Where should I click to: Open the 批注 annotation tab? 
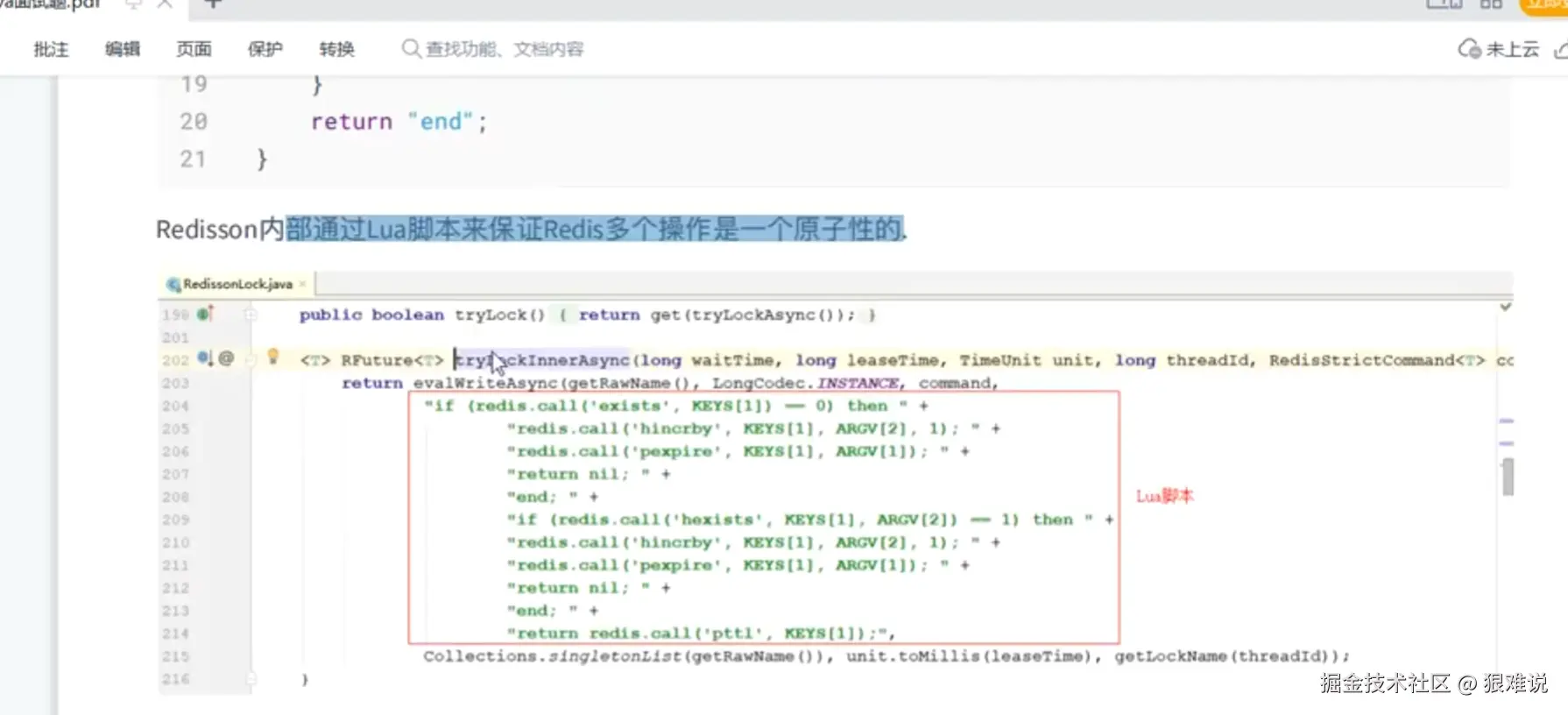click(51, 49)
